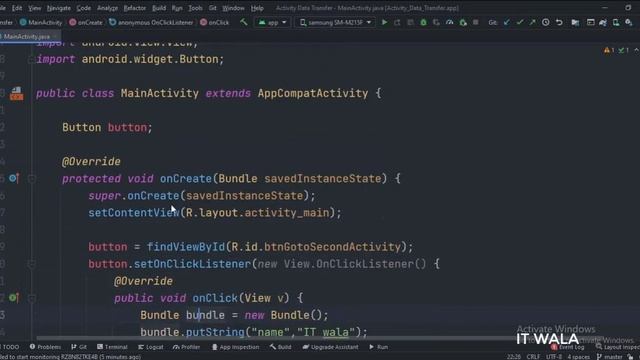Collapse the import block fold marker
Image resolution: width=640 pixels, height=360 pixels.
coord(31,60)
